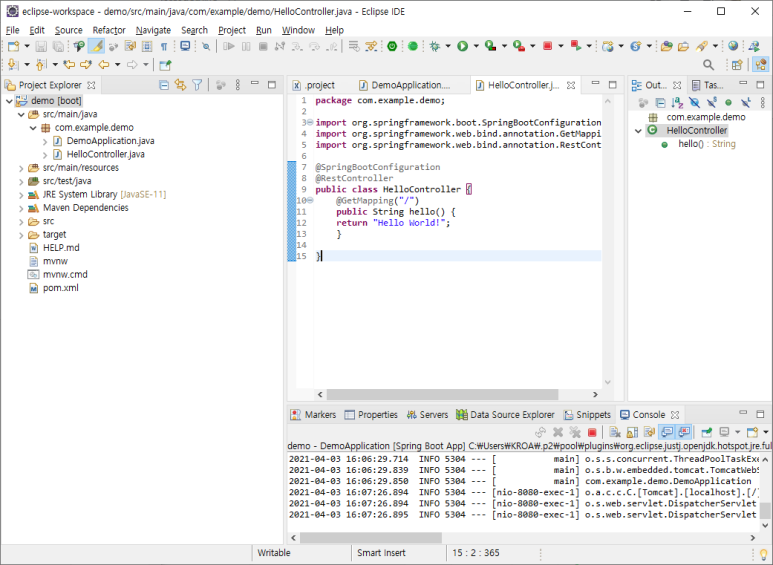Toggle Scroll Lock in Console toolbar

pos(632,432)
